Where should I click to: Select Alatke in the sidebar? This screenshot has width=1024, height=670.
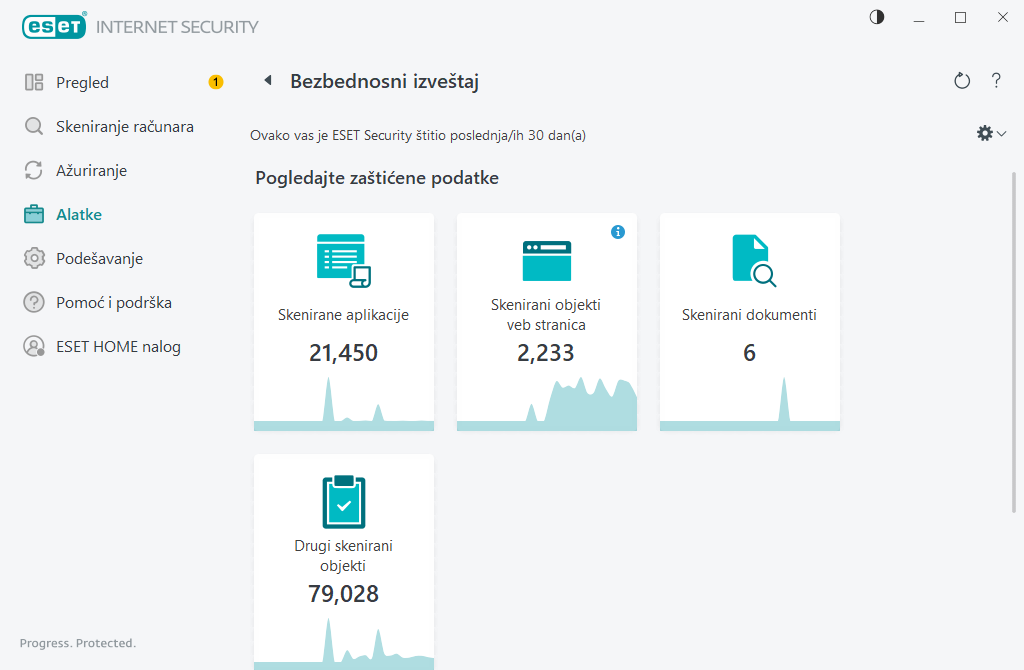(79, 214)
